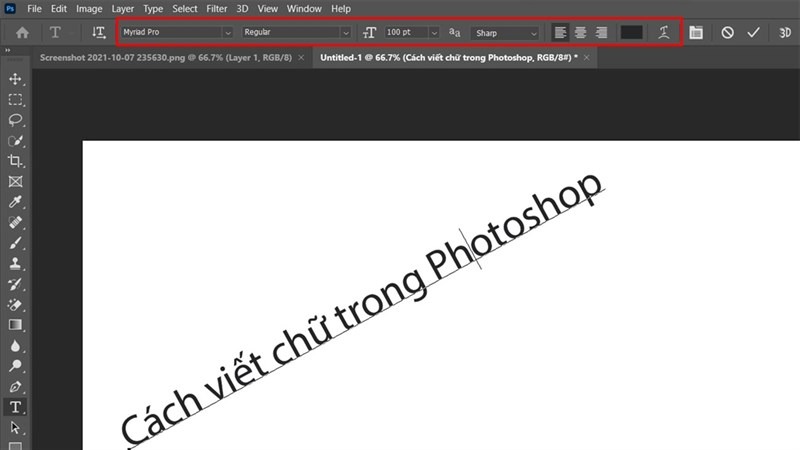The image size is (800, 450).
Task: Open the Window menu
Action: point(304,9)
